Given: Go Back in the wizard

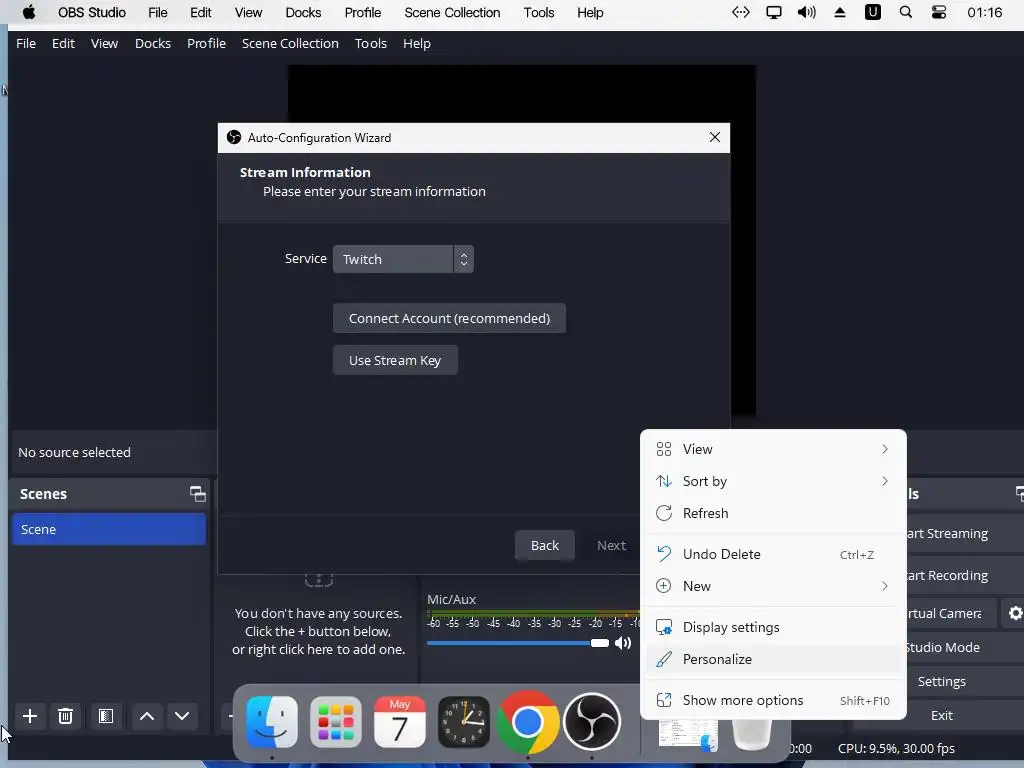Looking at the screenshot, I should coord(545,545).
